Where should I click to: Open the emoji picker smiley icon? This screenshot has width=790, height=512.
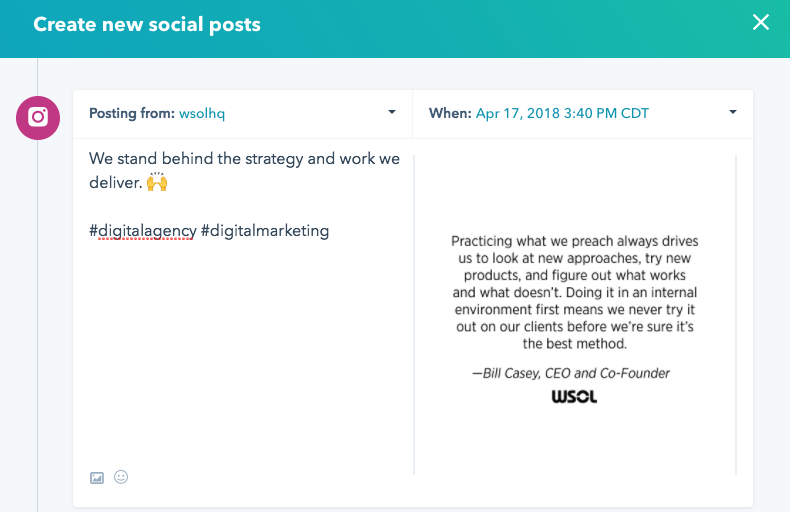coord(121,477)
